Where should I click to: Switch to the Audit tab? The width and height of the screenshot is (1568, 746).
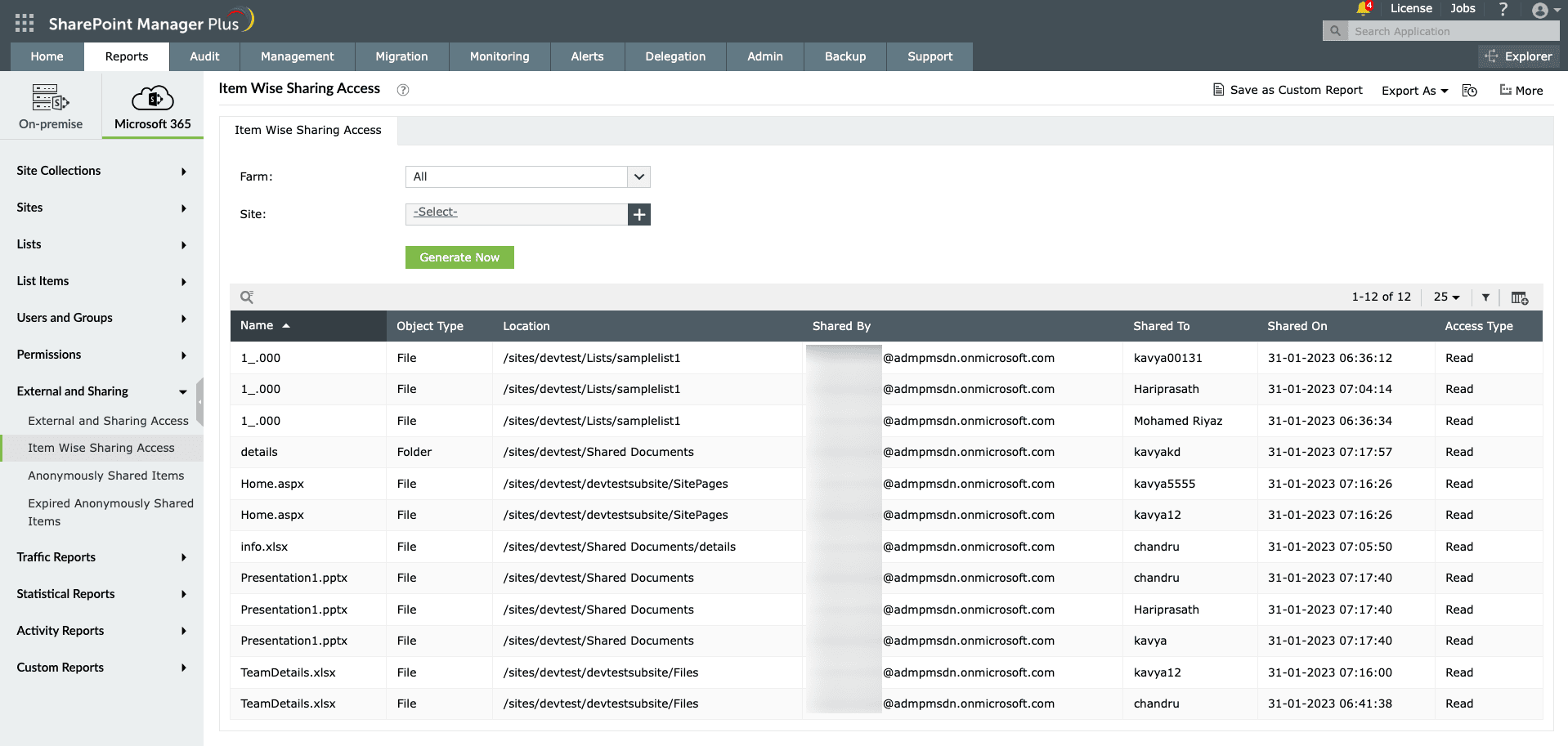[204, 56]
